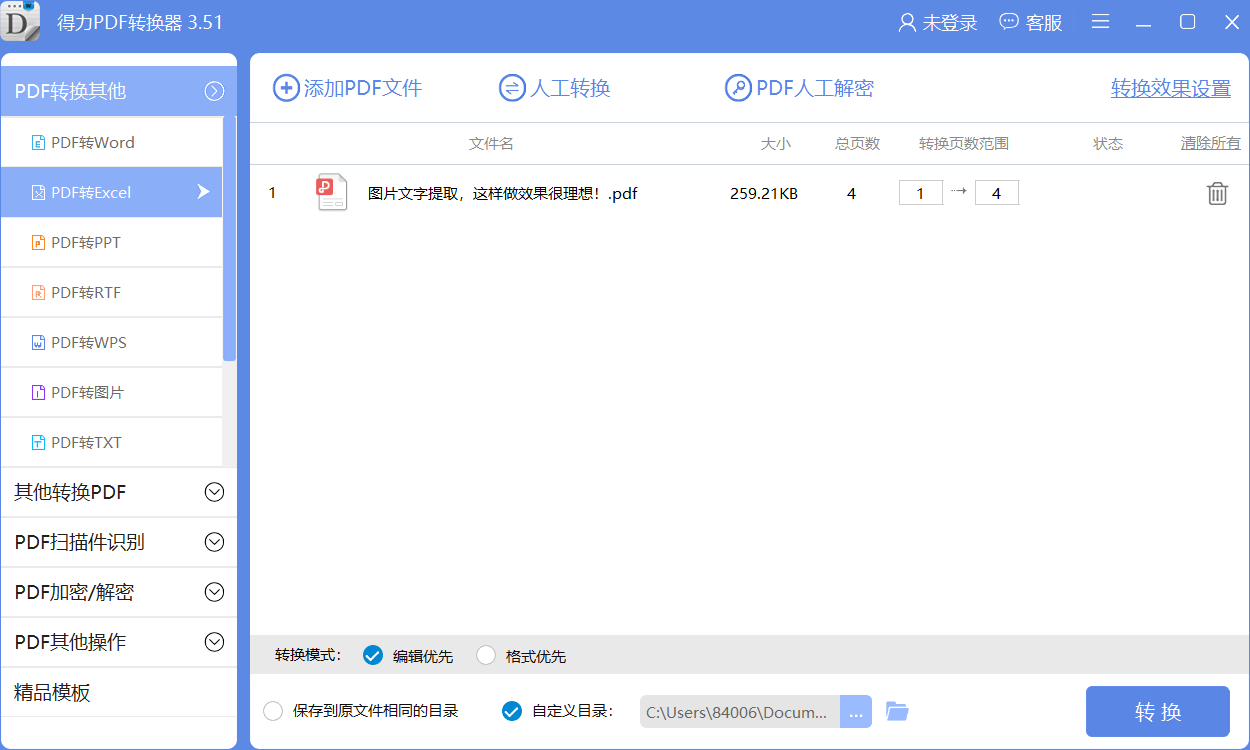
Task: Click the file size 259.21KB
Action: pyautogui.click(x=764, y=194)
